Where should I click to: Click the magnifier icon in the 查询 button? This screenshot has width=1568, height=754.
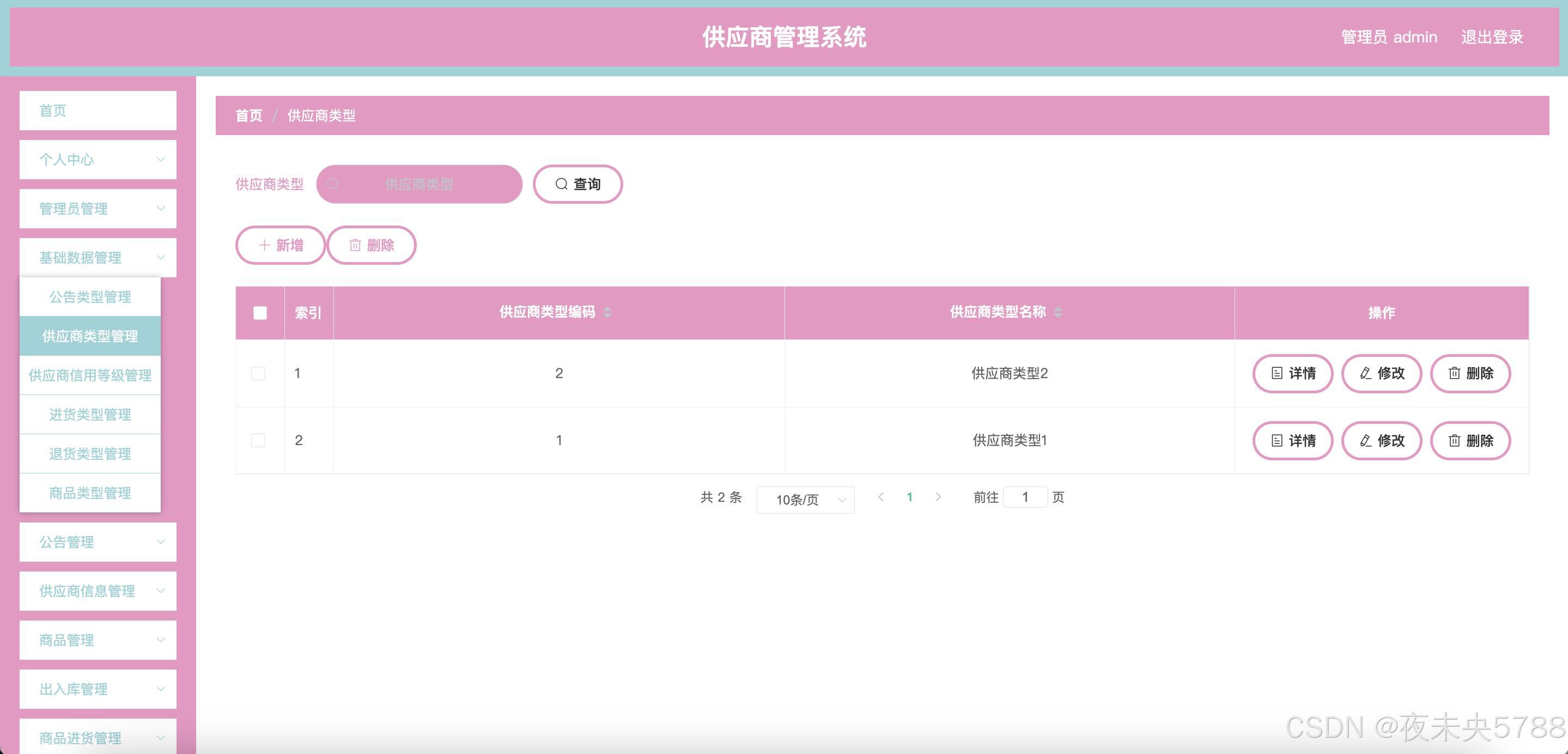tap(561, 184)
